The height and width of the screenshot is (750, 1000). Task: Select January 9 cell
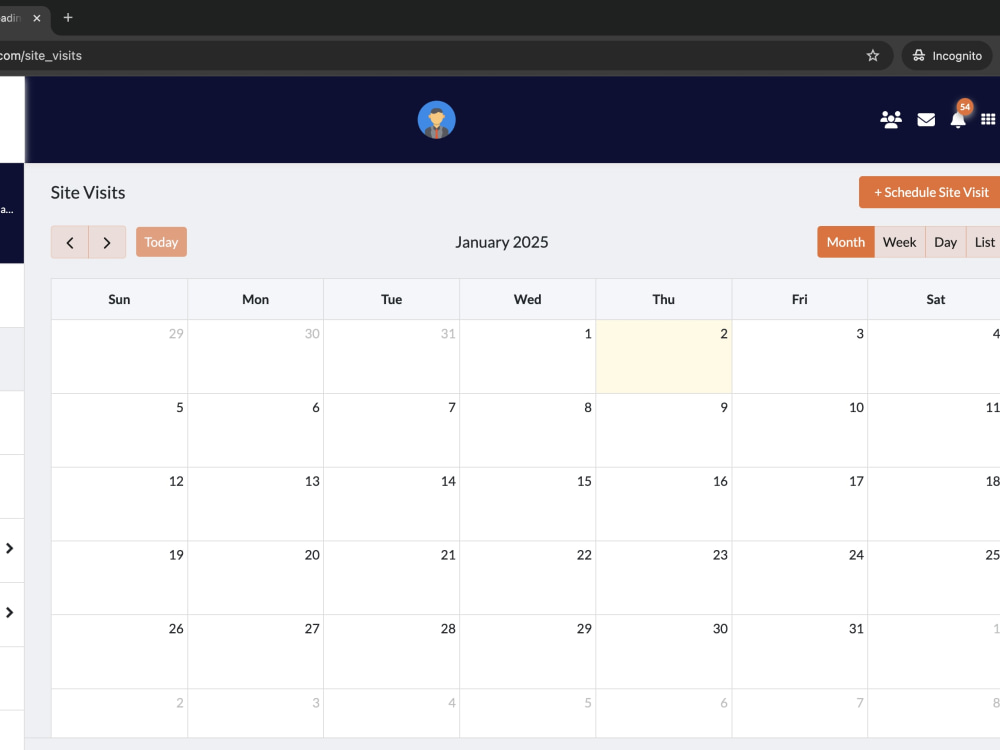point(663,430)
